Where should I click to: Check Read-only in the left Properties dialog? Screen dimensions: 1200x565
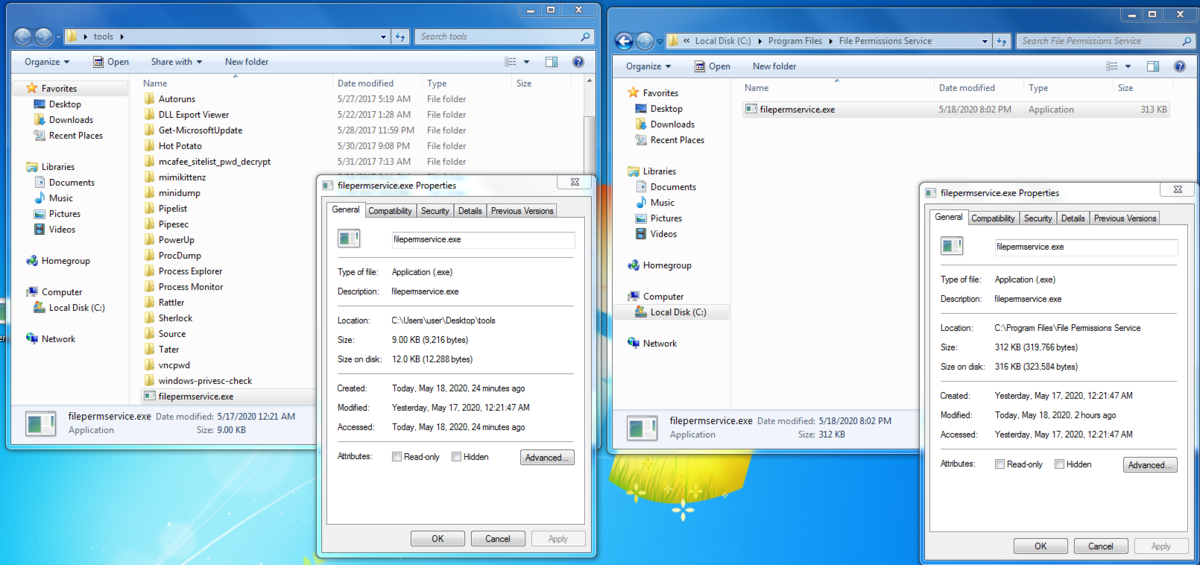397,457
